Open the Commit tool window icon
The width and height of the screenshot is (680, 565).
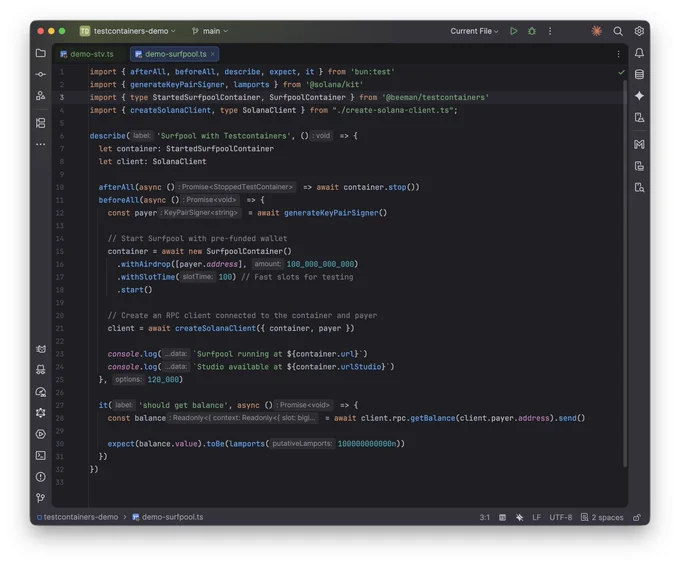tap(41, 75)
